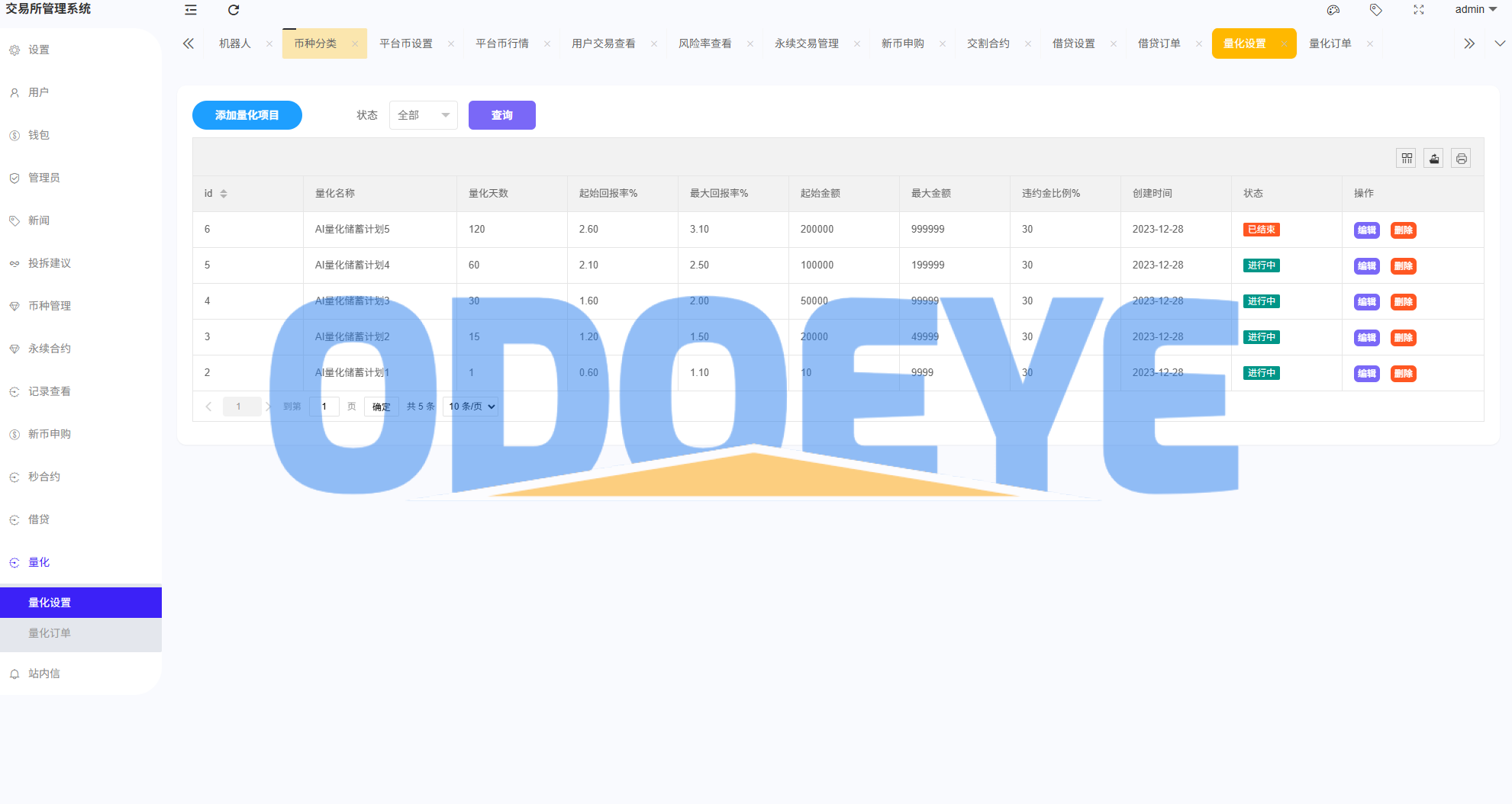Open the theme palette icon in the header

click(x=1333, y=10)
